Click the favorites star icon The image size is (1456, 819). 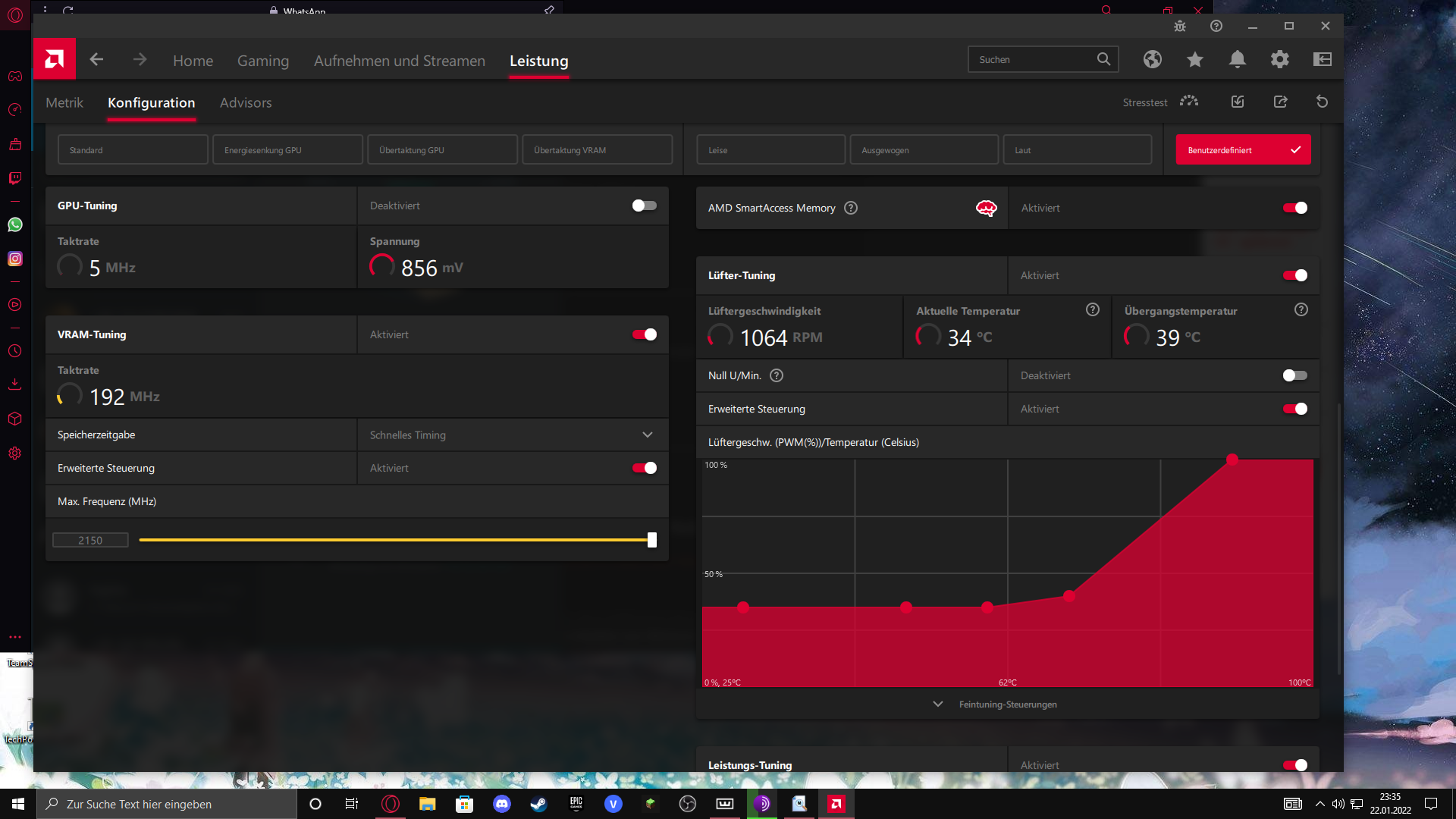tap(1194, 59)
